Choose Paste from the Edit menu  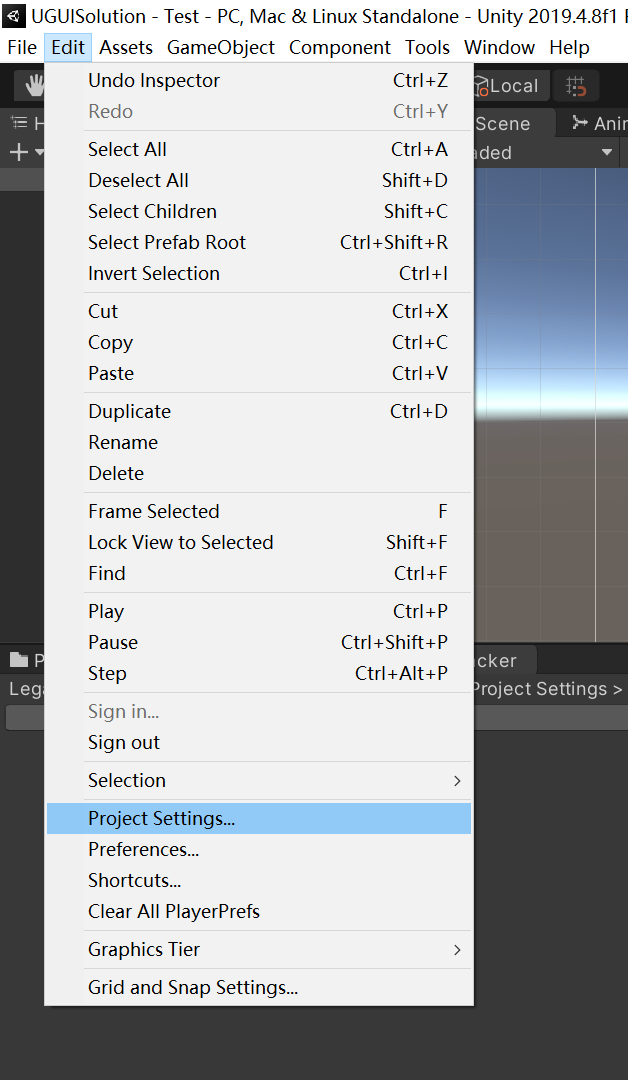pyautogui.click(x=259, y=373)
